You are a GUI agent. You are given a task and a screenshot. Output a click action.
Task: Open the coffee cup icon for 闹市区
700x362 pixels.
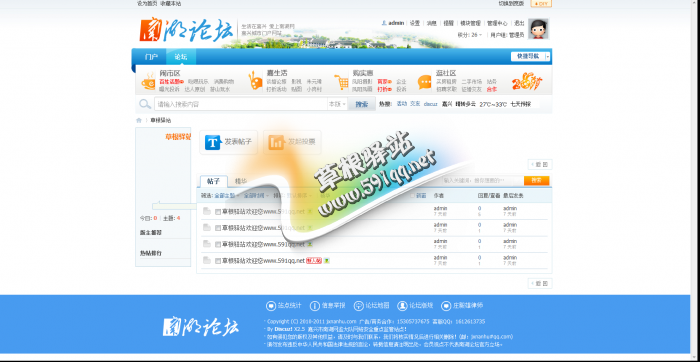point(148,82)
